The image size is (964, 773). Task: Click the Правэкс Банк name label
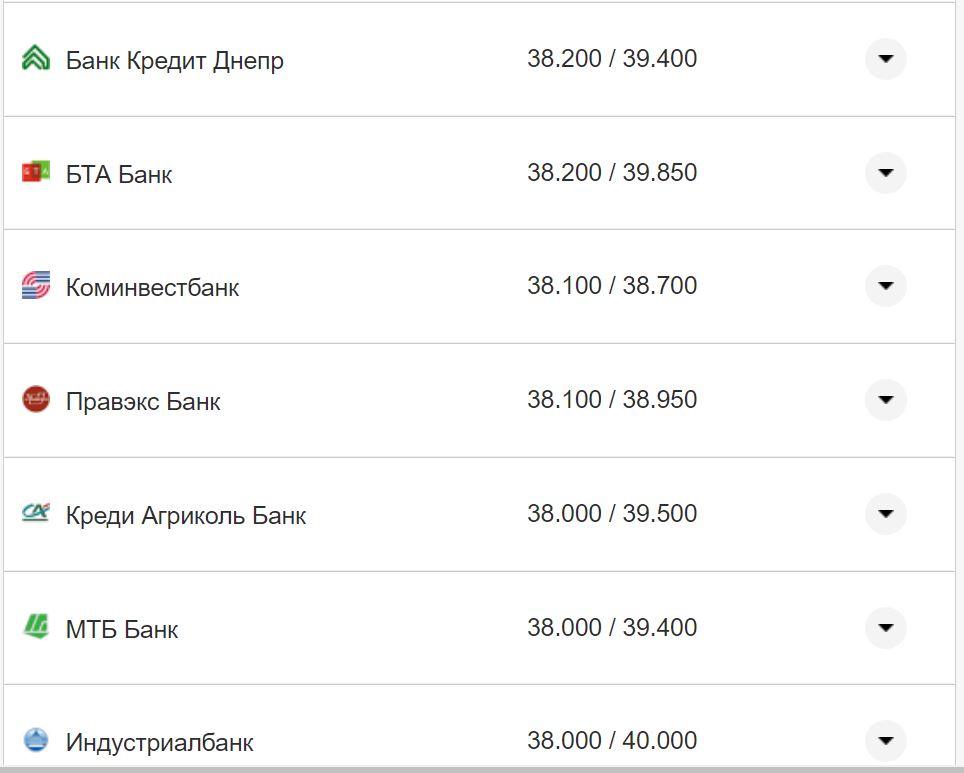(143, 401)
